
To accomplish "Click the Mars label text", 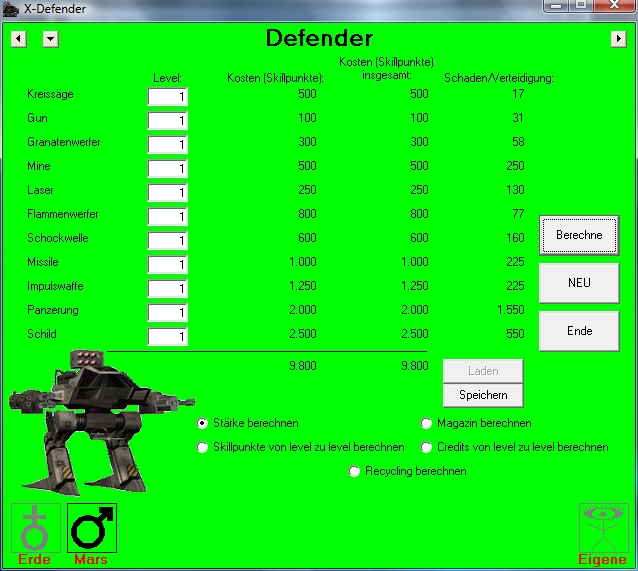I will [91, 560].
